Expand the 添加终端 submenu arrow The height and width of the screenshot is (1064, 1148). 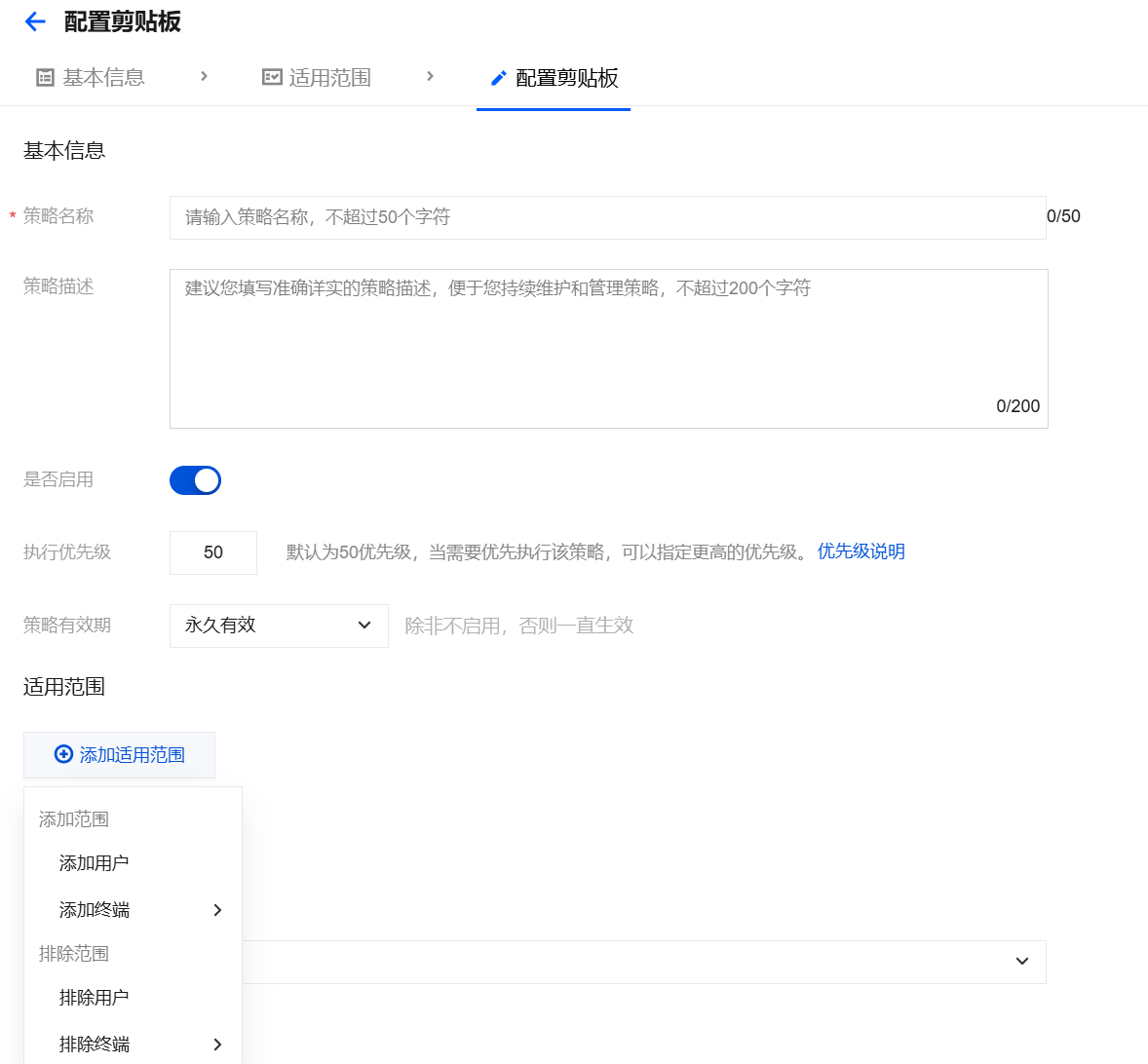pos(217,910)
